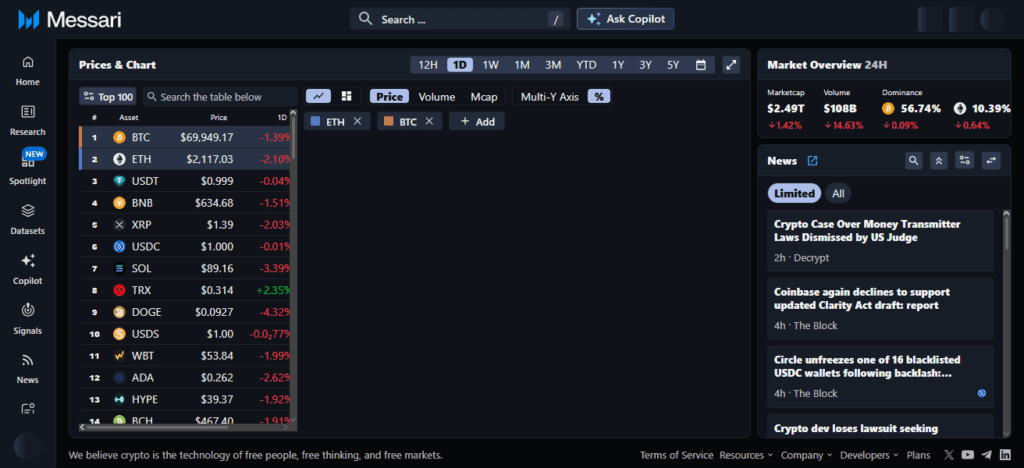Click the news swap arrows icon
Viewport: 1024px width, 468px height.
pos(991,160)
